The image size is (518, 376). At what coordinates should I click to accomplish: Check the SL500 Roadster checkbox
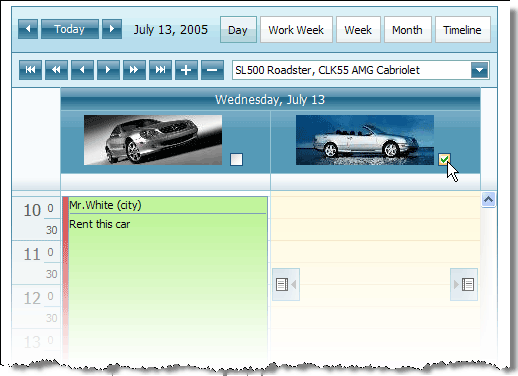click(236, 159)
